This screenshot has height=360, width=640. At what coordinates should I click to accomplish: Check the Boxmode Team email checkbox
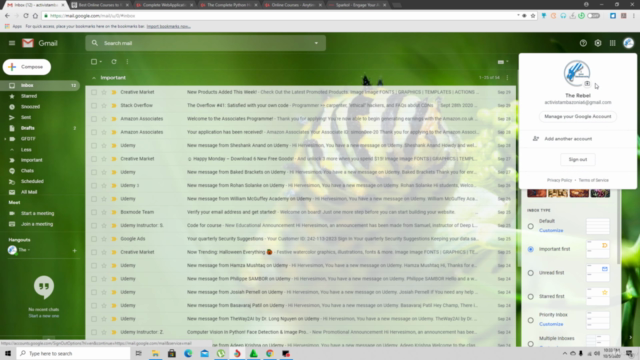pyautogui.click(x=94, y=212)
